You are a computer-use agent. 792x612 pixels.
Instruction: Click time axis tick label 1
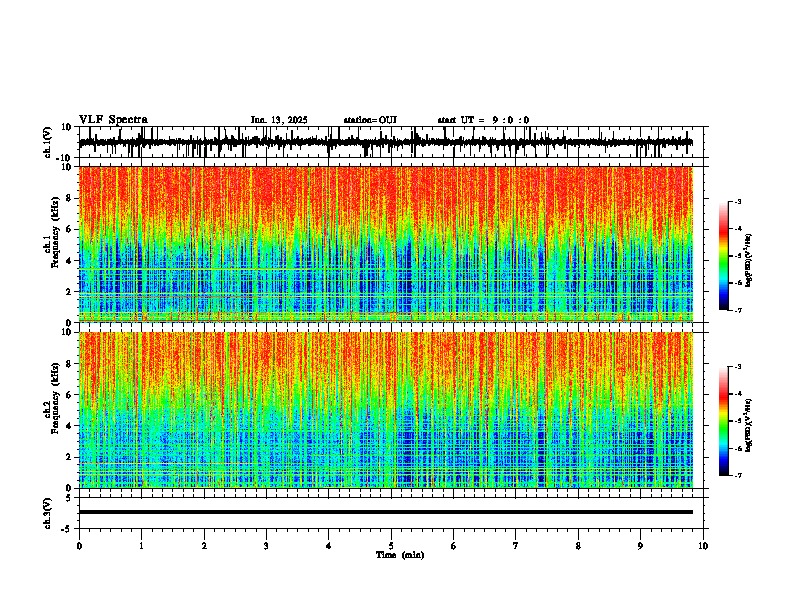141,546
